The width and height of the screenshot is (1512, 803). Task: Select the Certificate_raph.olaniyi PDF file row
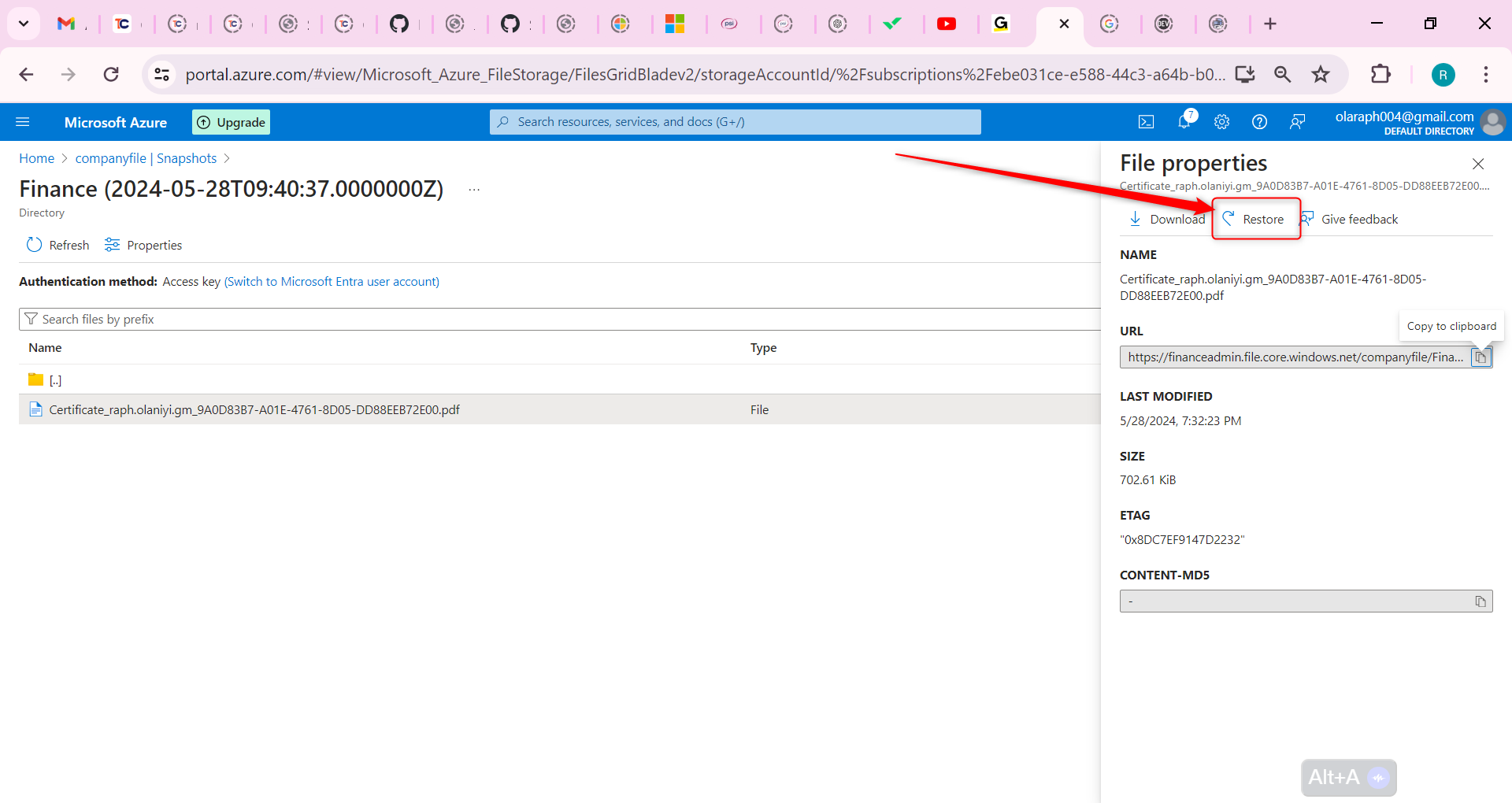560,409
